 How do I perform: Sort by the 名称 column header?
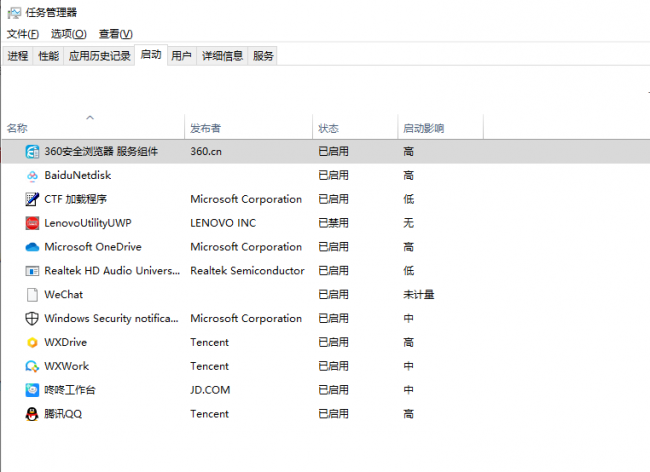[93, 128]
